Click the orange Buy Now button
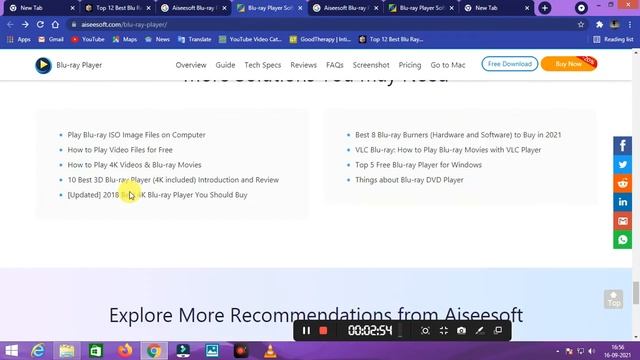Screen dimensions: 640x360 tap(569, 64)
